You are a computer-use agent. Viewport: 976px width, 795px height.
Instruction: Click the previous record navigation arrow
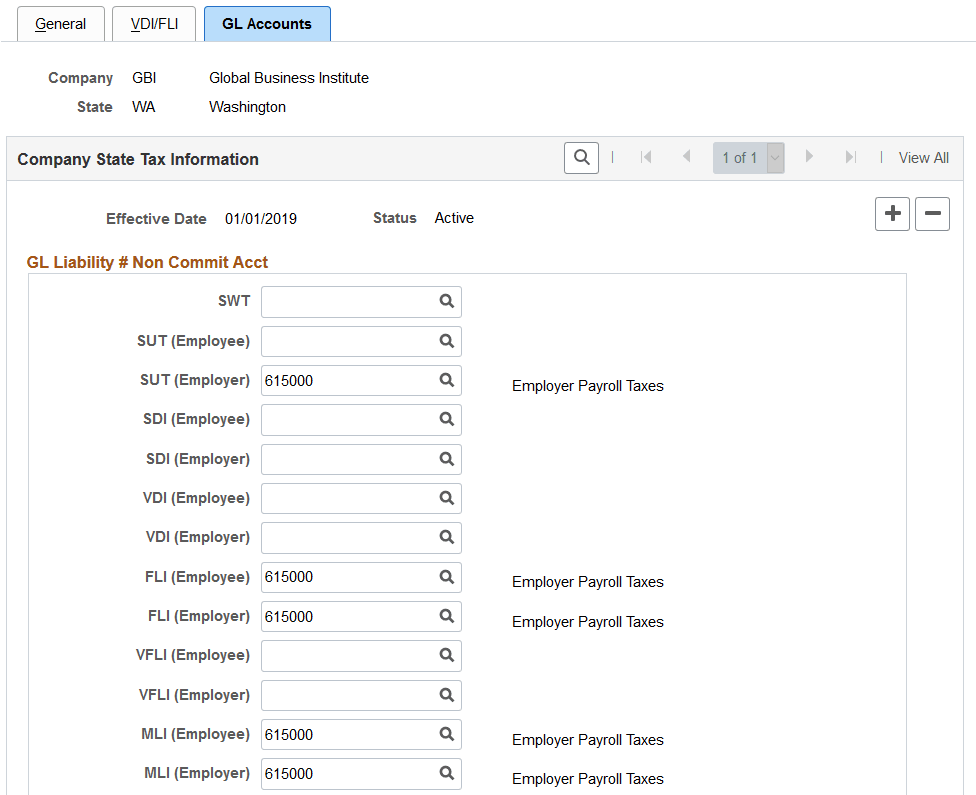(686, 157)
